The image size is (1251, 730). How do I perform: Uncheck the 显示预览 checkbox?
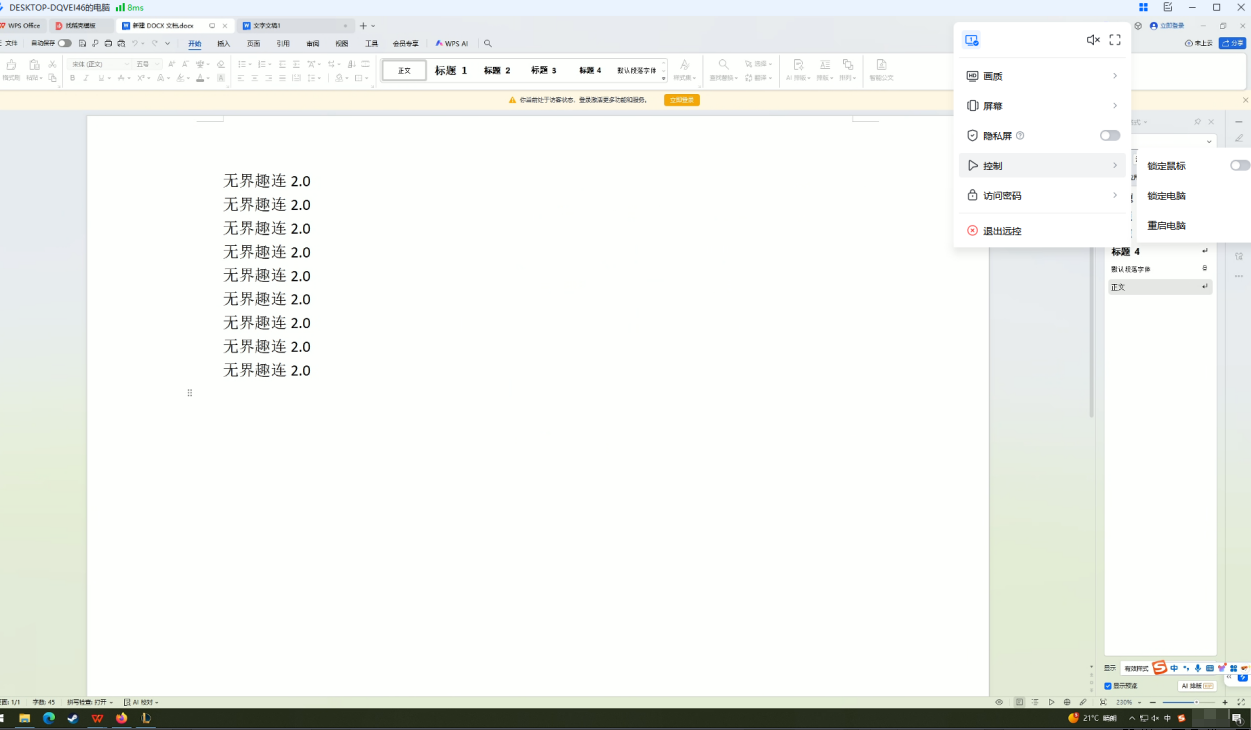coord(1108,686)
